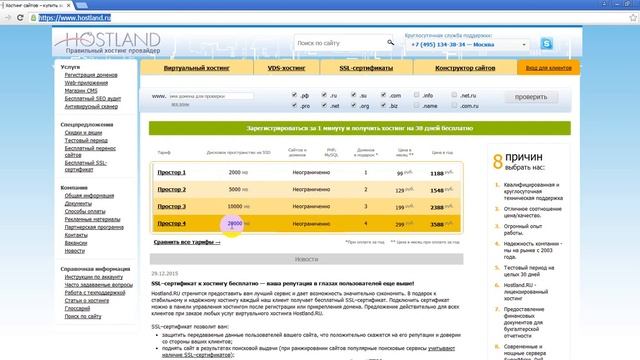Click the Hostland logo

pos(108,43)
